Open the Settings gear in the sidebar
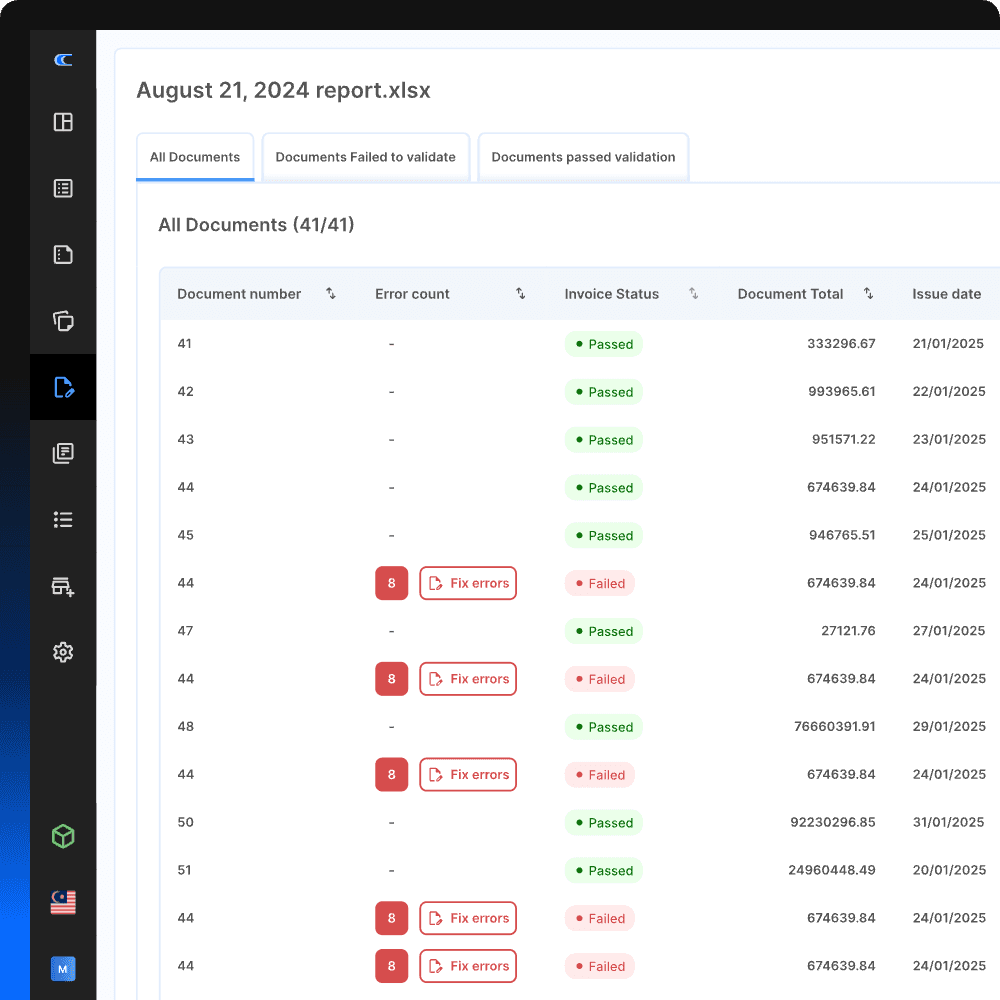 point(63,652)
